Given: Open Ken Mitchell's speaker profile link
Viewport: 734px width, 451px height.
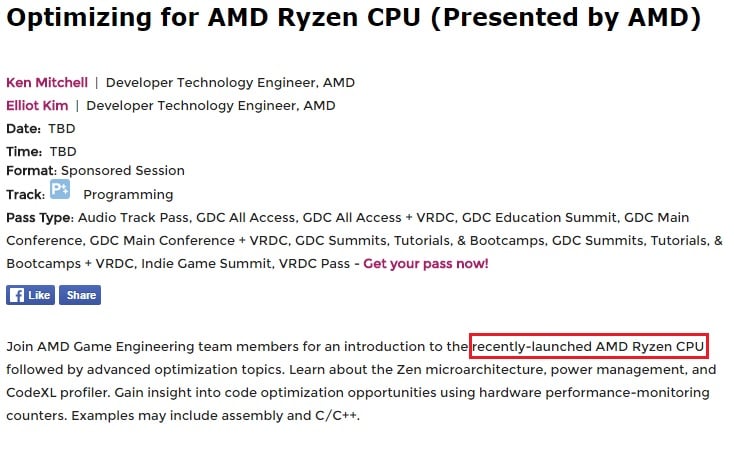Looking at the screenshot, I should point(47,82).
